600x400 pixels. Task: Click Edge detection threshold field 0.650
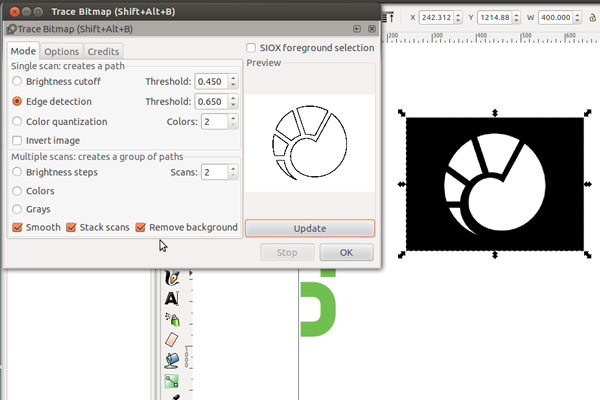[212, 101]
